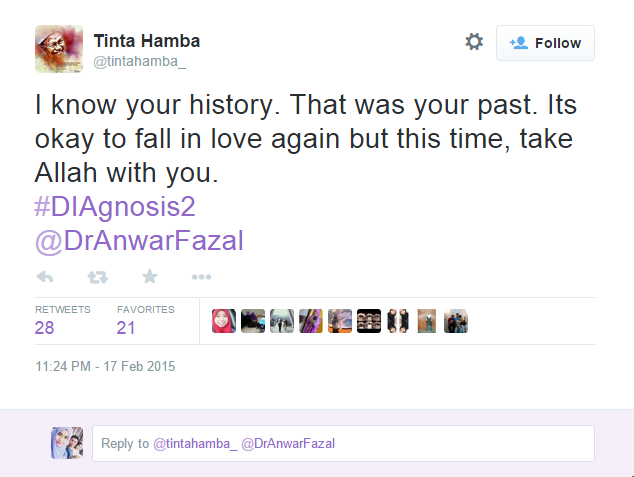Screen dimensions: 634x477
Task: Open the tweet timestamp 11:24 PM - 17 Feb 2015
Action: [x=105, y=367]
